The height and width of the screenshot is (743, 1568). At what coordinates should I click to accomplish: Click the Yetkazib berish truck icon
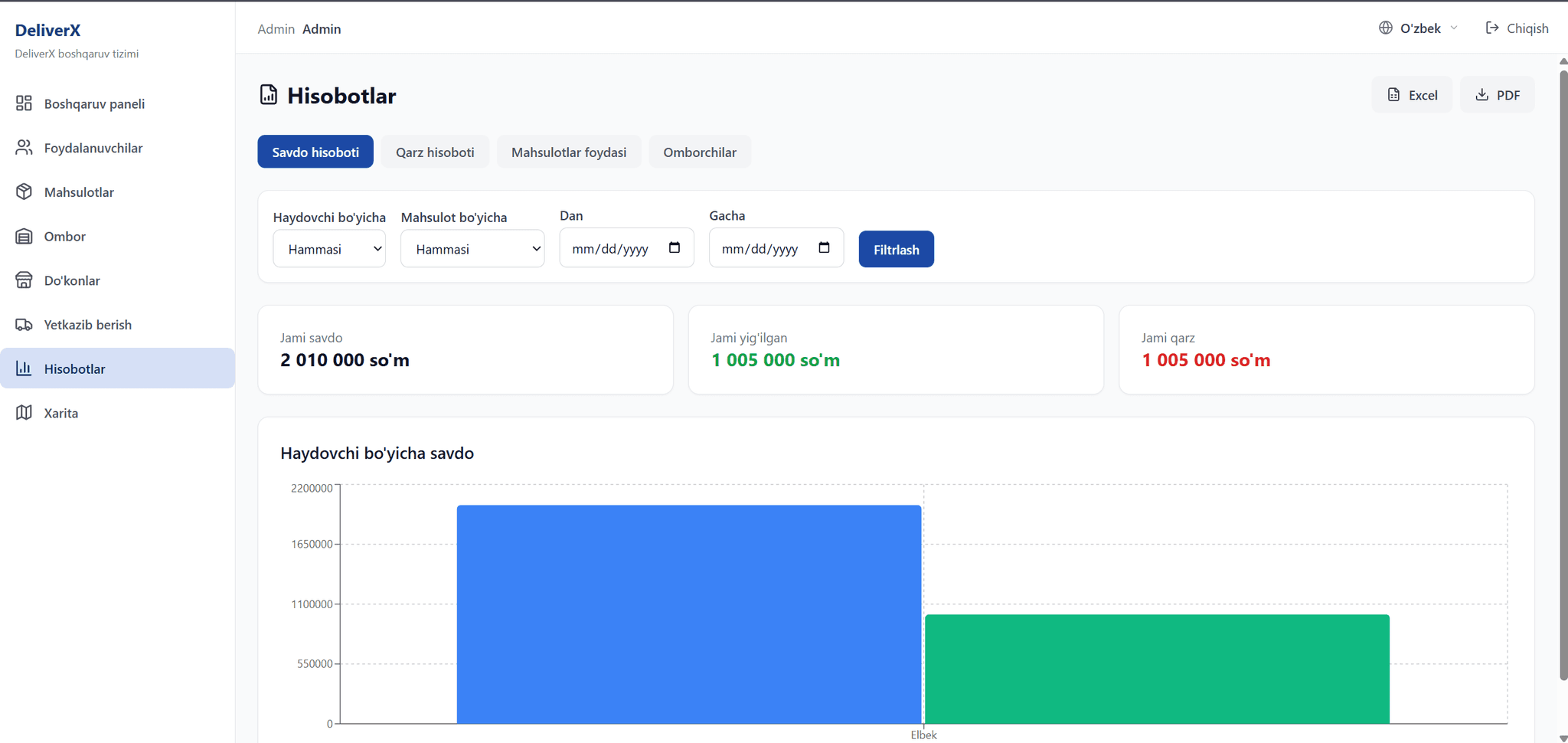(x=24, y=325)
